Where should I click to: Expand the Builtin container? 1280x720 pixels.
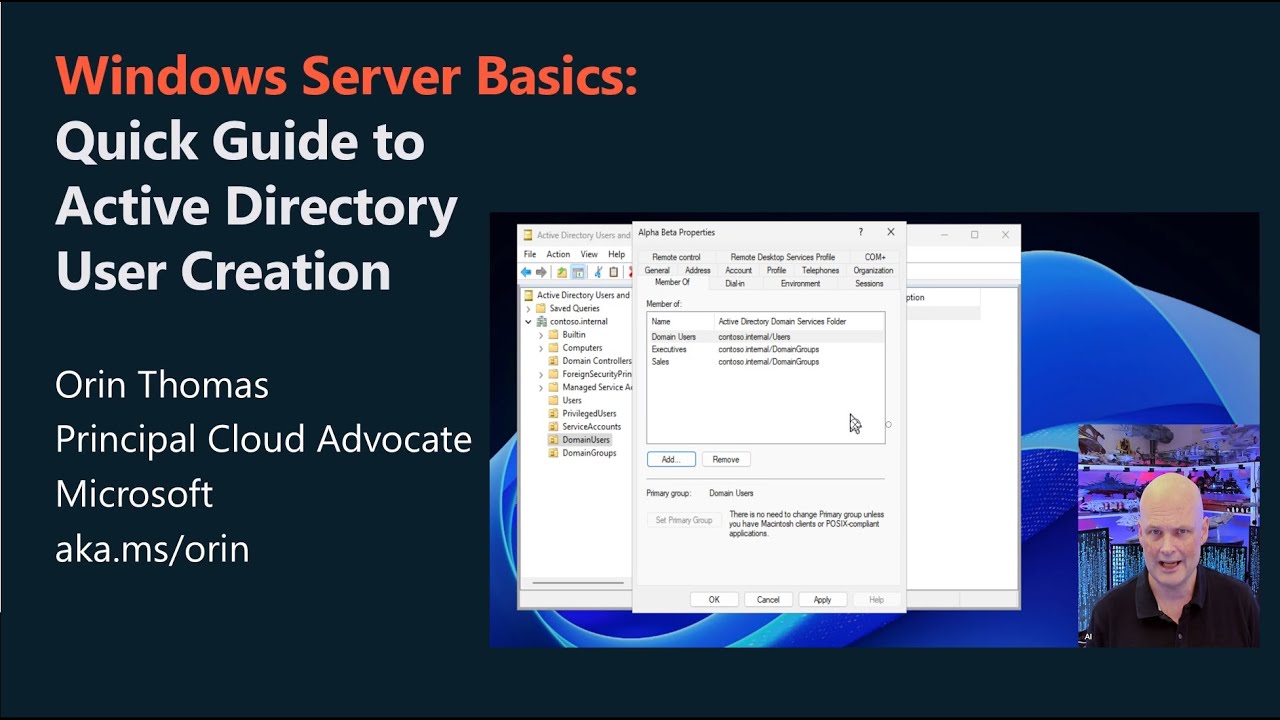541,335
